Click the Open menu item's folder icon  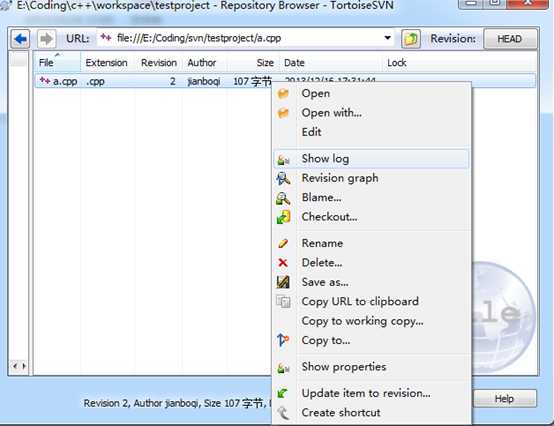[283, 94]
